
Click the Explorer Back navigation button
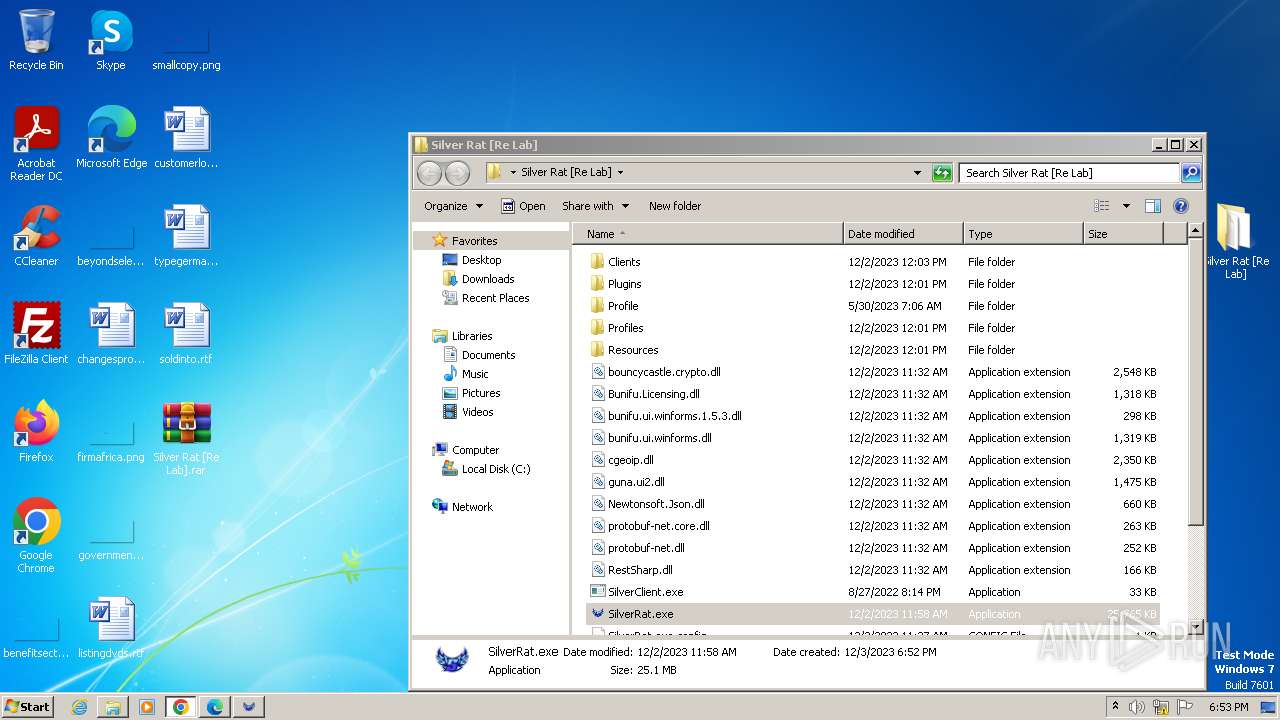tap(429, 173)
